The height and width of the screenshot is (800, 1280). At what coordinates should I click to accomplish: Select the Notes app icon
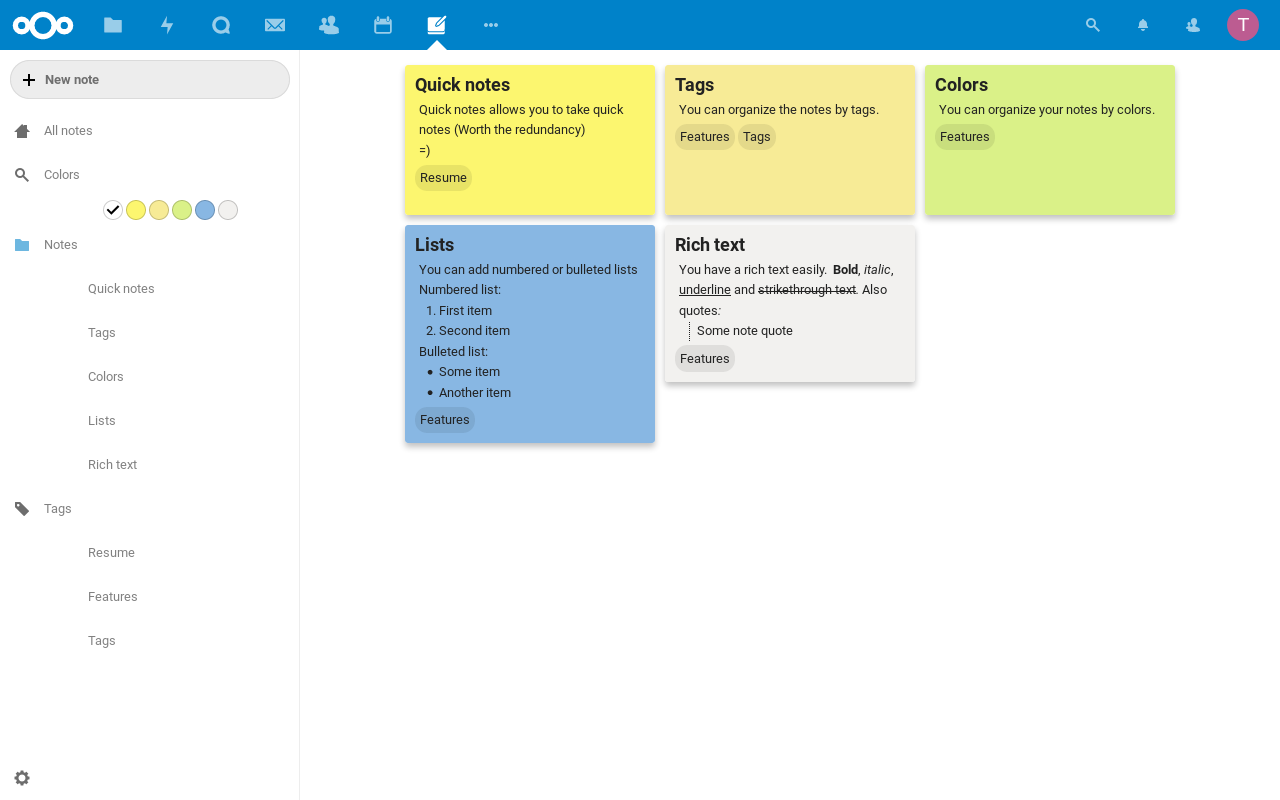(x=435, y=25)
